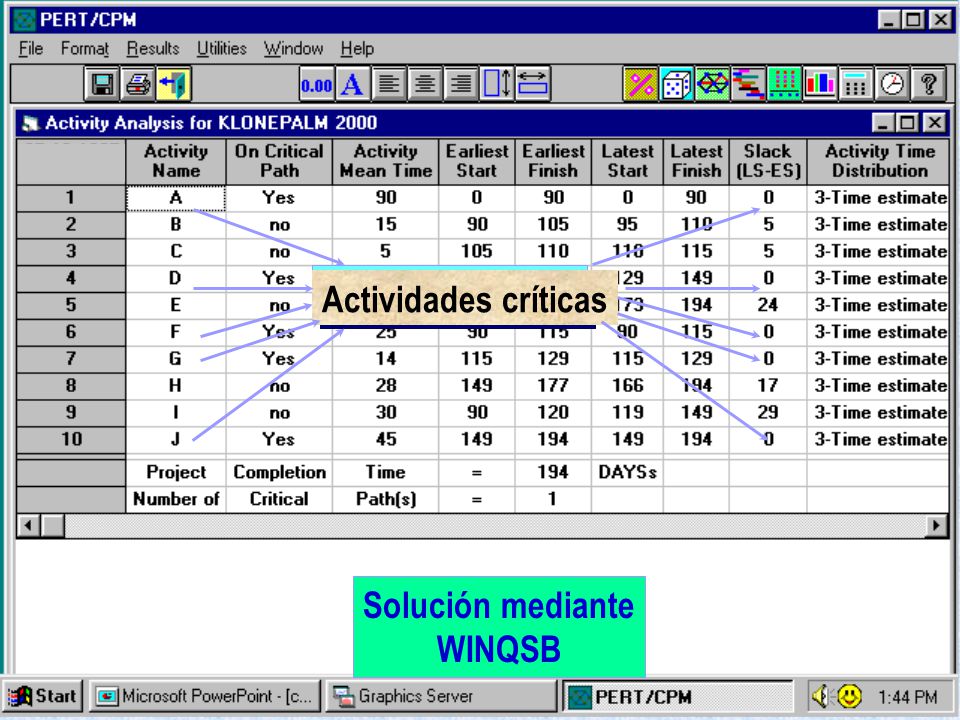This screenshot has height=720, width=960.
Task: Click the Save floppy disk icon
Action: point(102,84)
